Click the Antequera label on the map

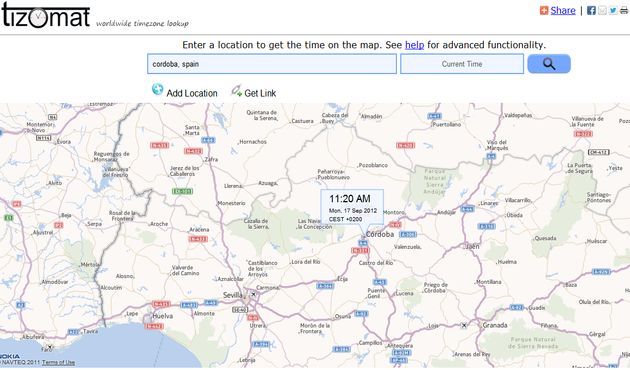tap(400, 345)
